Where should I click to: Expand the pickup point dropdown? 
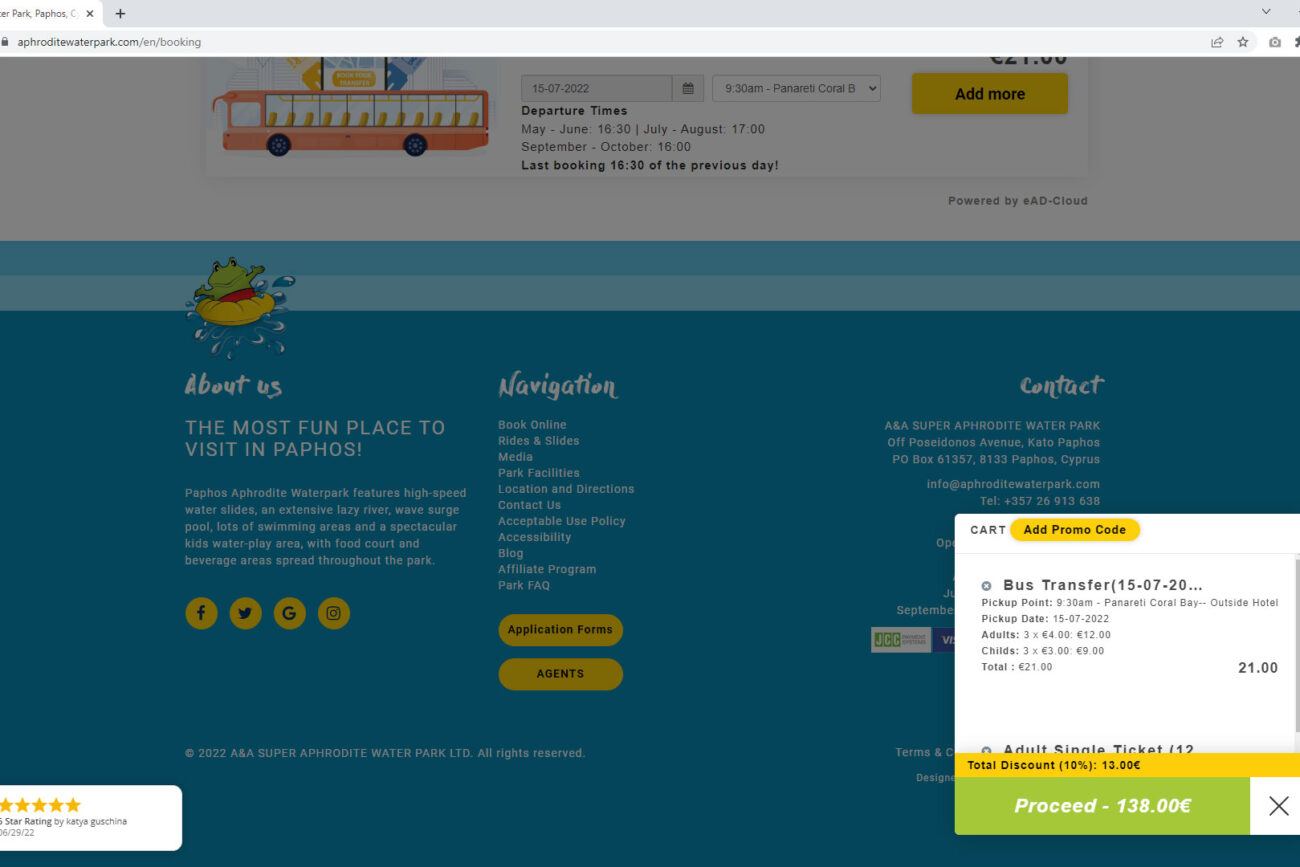tap(796, 88)
